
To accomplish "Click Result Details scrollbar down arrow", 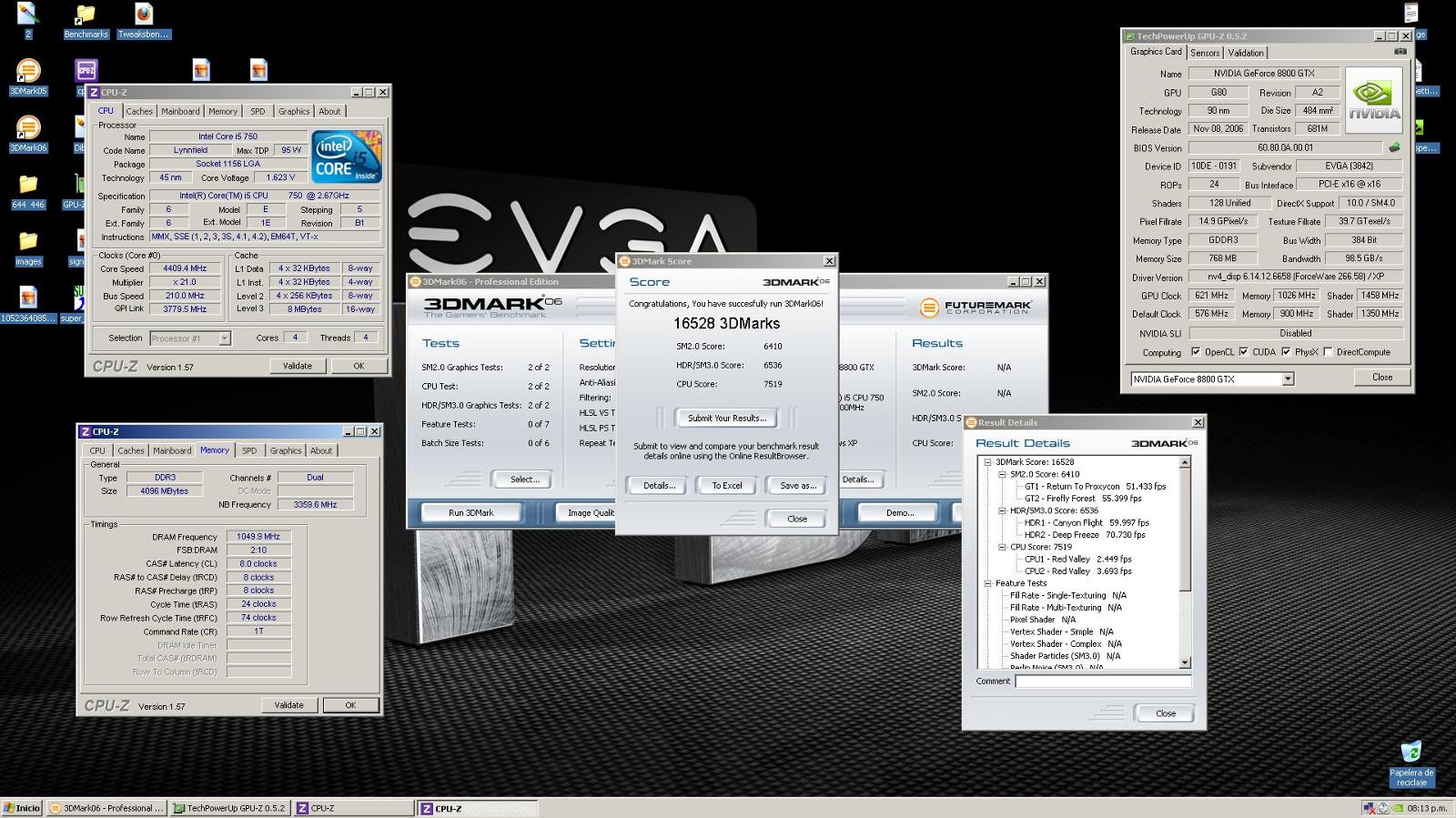I will [1185, 662].
